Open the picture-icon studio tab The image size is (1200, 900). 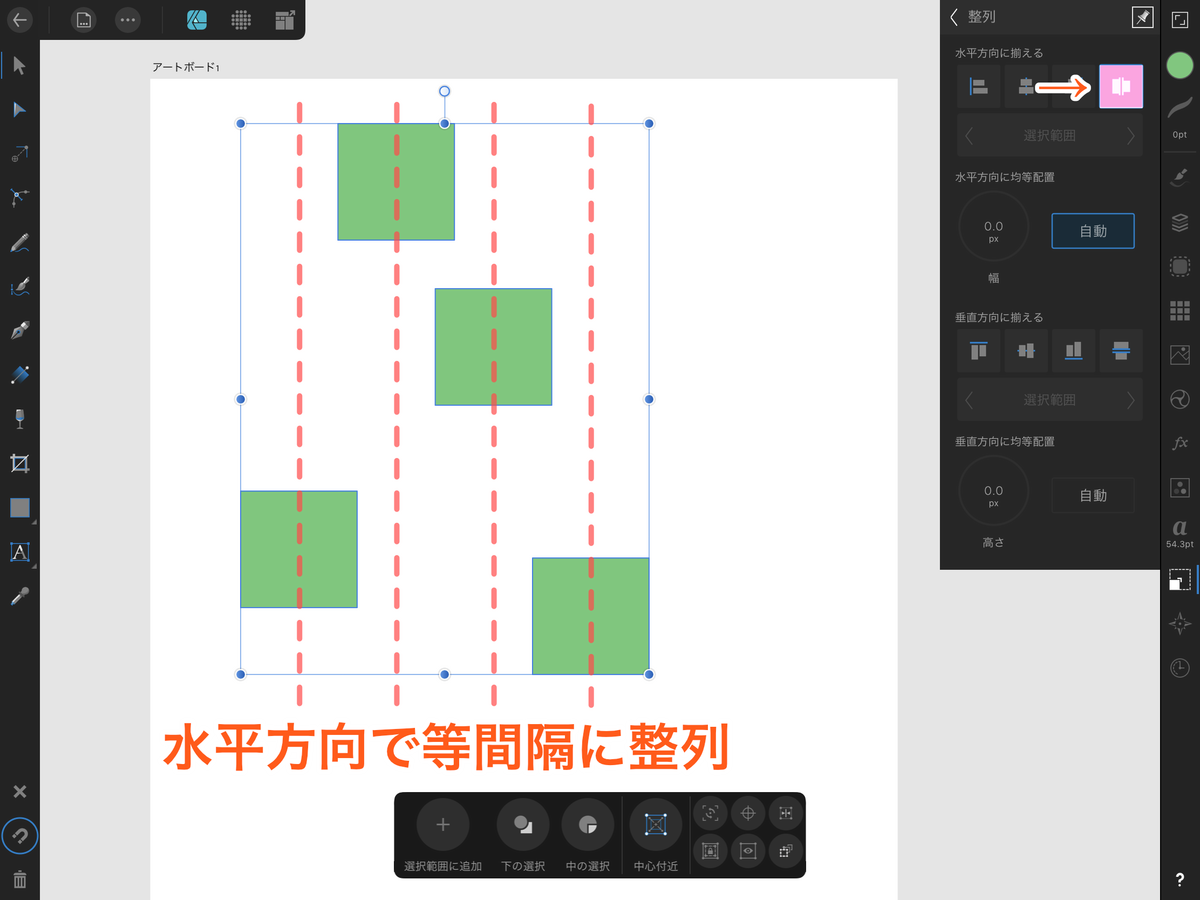[x=1180, y=354]
